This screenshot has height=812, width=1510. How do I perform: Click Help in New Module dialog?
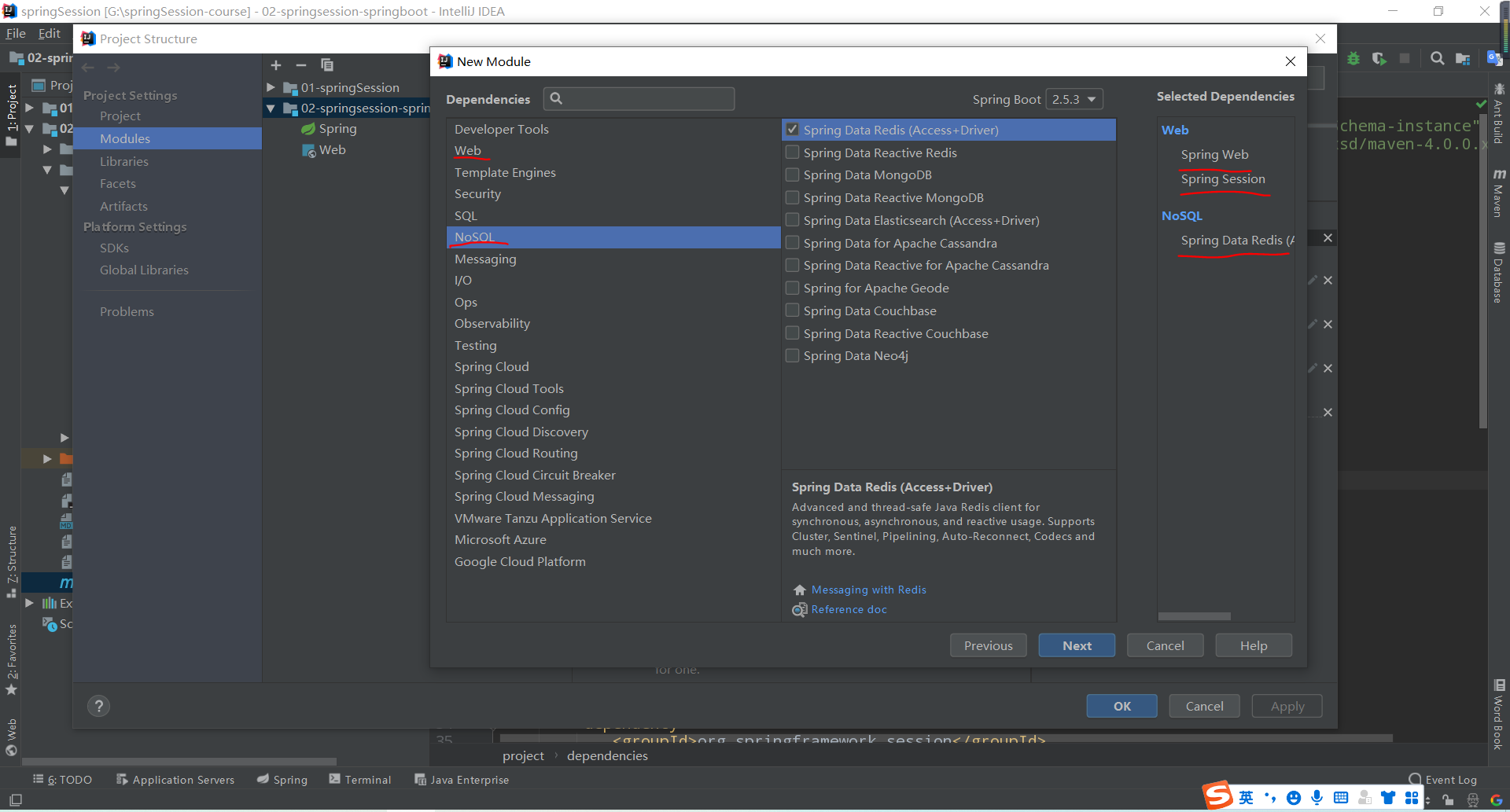click(x=1254, y=645)
